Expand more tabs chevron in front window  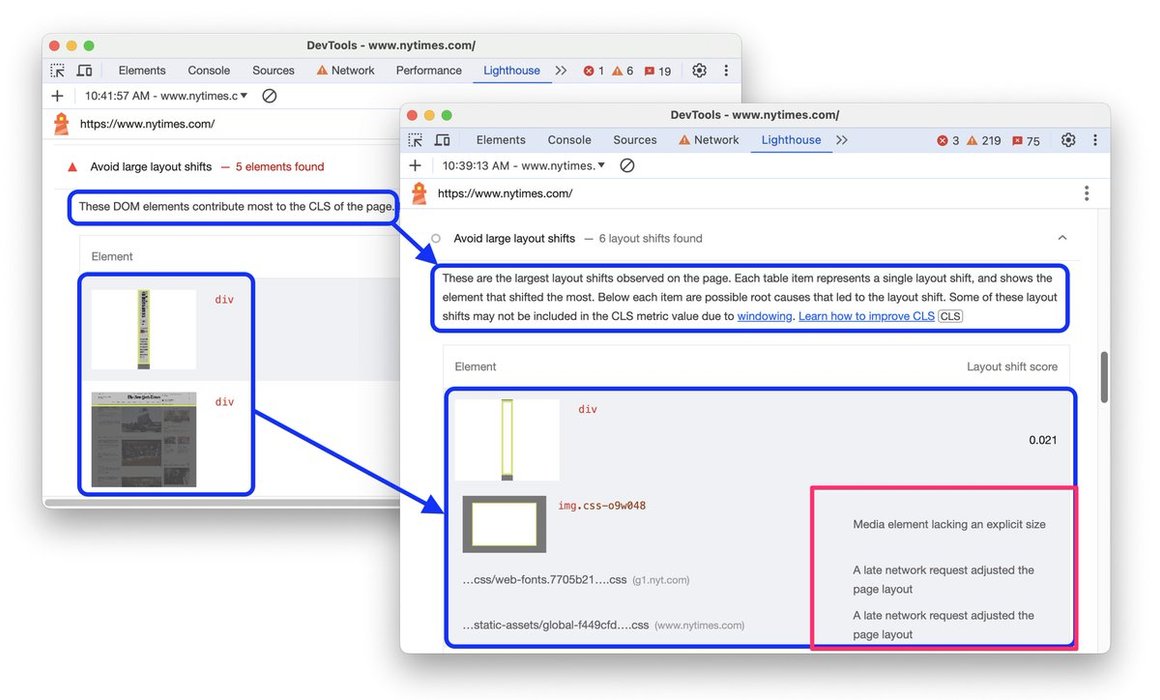pyautogui.click(x=842, y=140)
